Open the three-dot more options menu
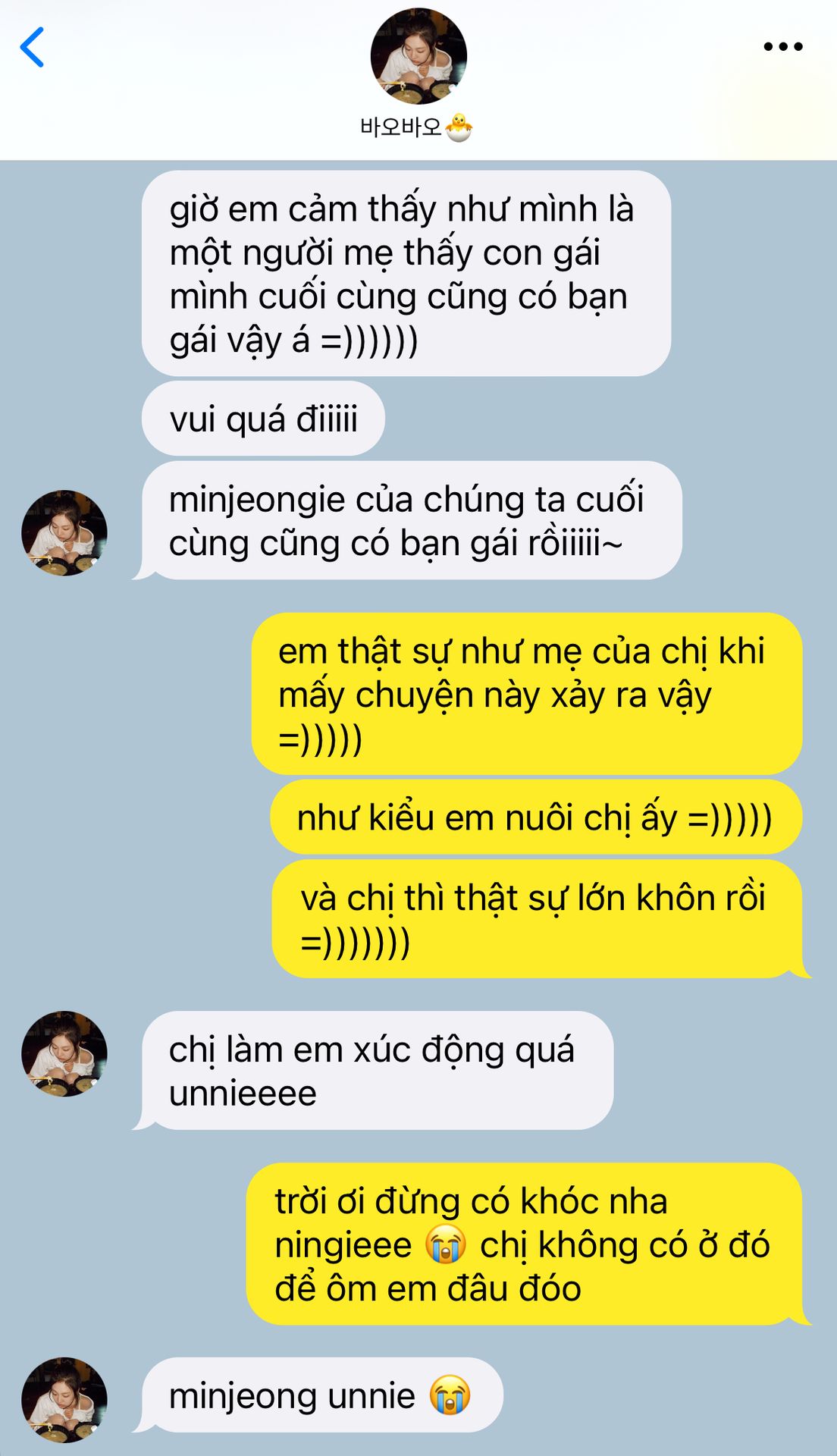The height and width of the screenshot is (1456, 837). click(x=783, y=47)
